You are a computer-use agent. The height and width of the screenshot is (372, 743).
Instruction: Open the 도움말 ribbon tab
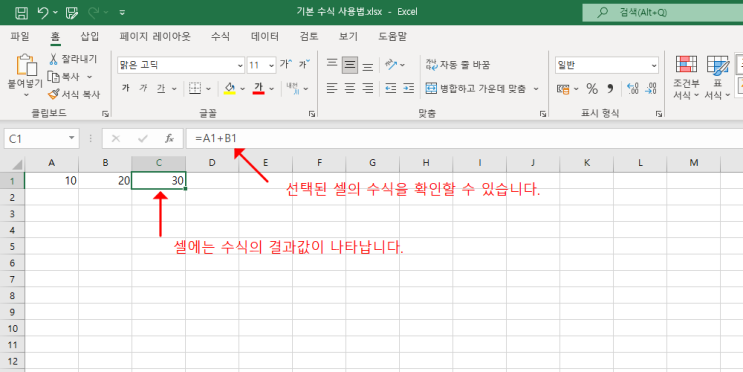tap(392, 36)
